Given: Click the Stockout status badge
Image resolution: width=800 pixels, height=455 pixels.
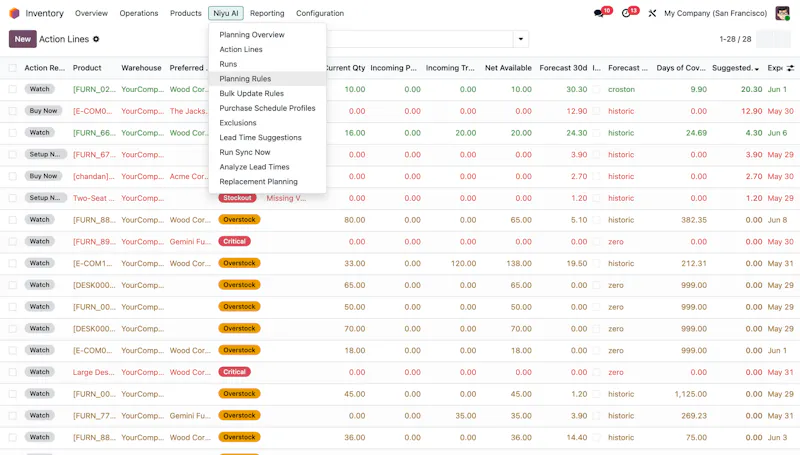Looking at the screenshot, I should click(x=237, y=198).
